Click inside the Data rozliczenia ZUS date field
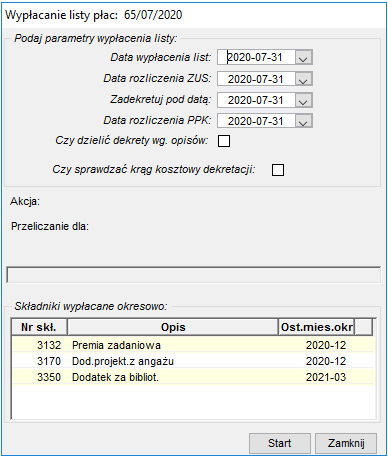Viewport: 388px width, 457px height. tap(256, 79)
